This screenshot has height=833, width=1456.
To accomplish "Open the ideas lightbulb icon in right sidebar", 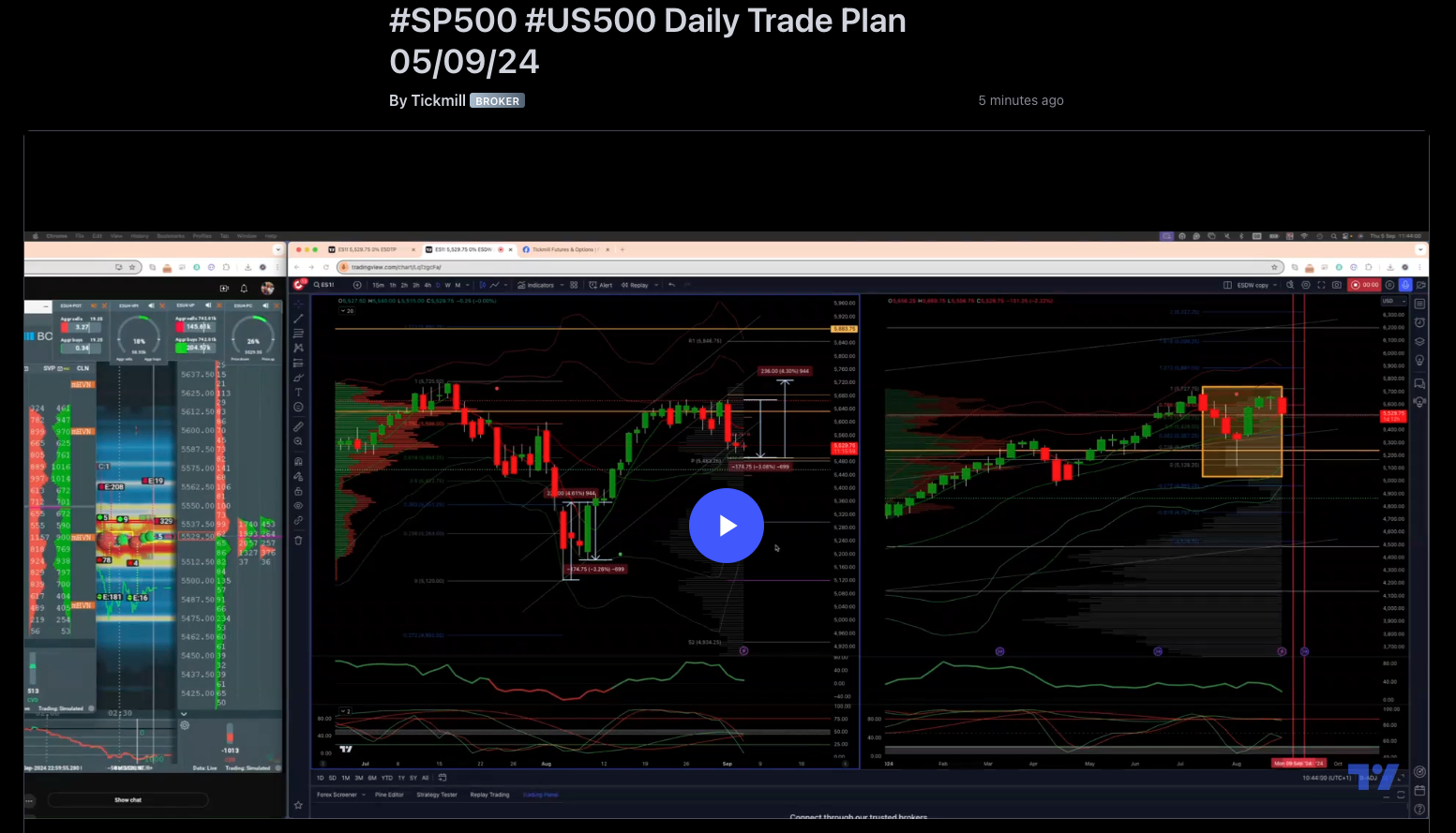I will [x=1419, y=361].
